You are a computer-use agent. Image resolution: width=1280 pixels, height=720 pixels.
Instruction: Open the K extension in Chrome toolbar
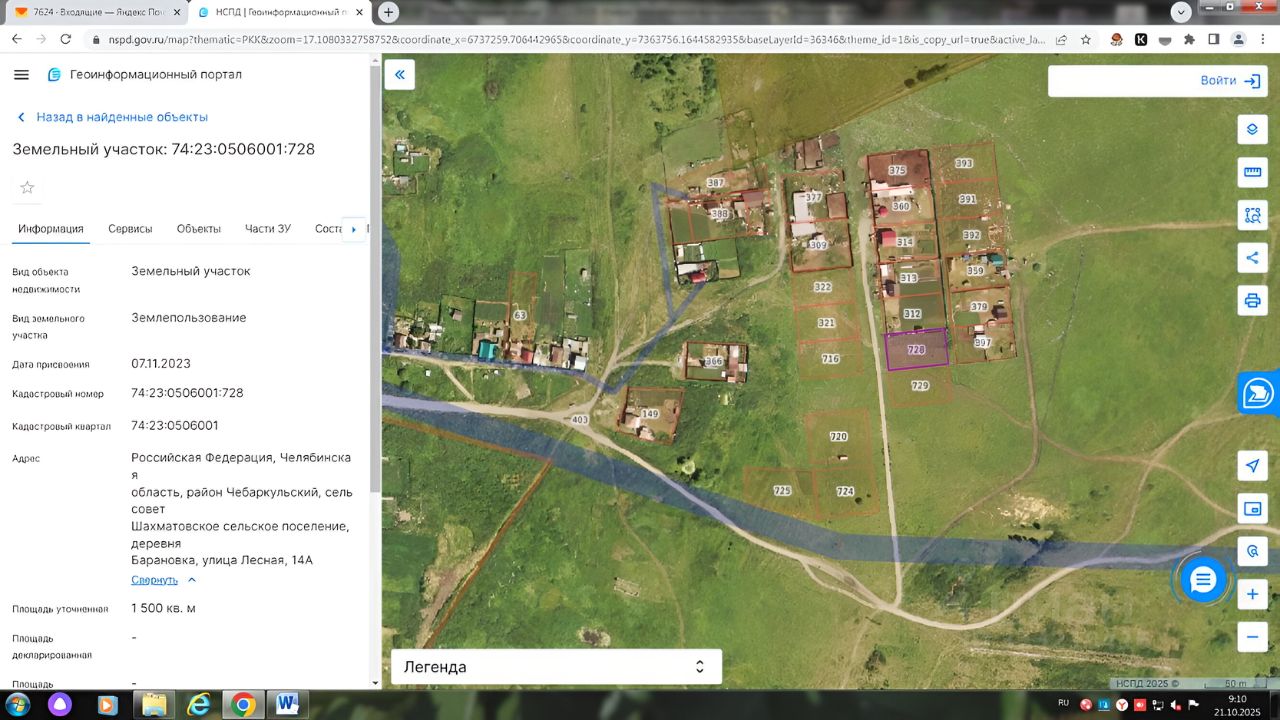click(x=1141, y=39)
